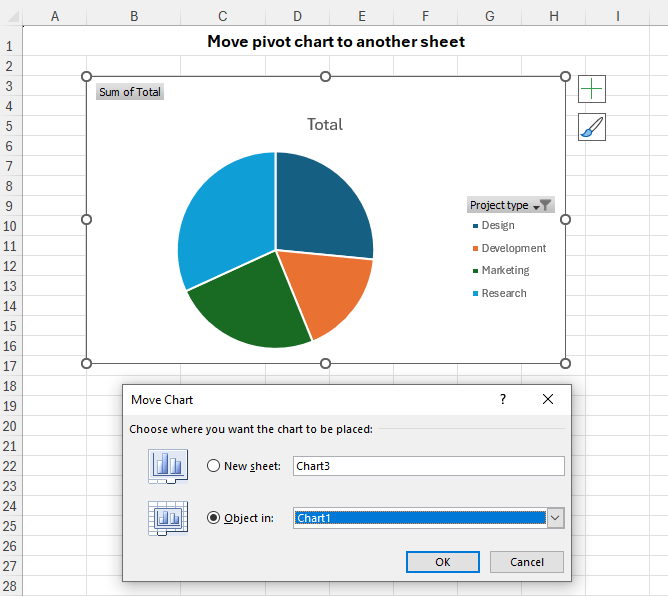Select row 14 header

[x=11, y=306]
